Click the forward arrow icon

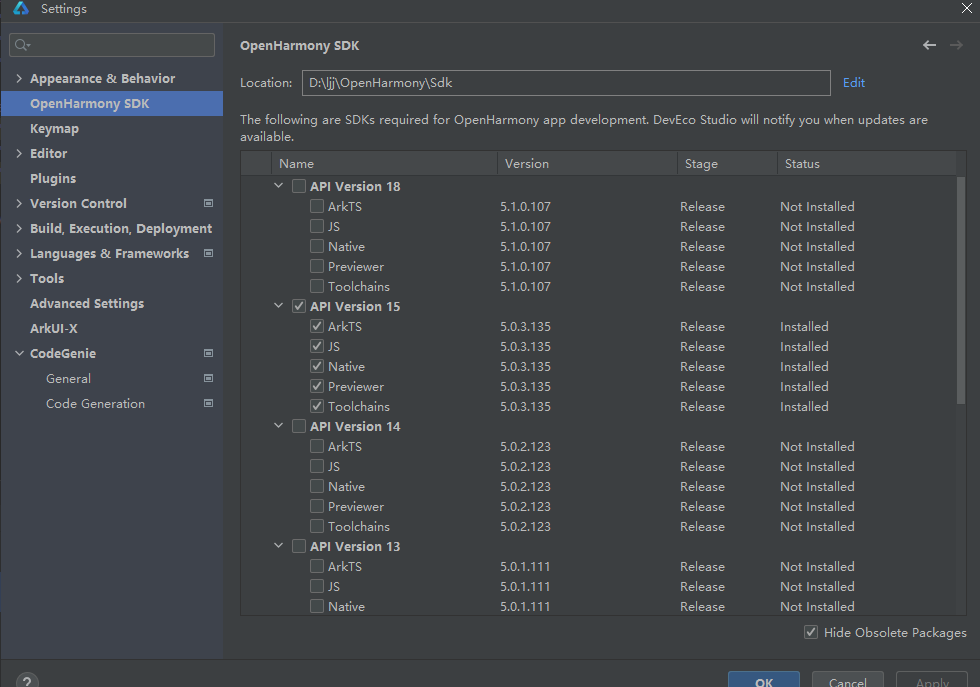click(x=956, y=45)
